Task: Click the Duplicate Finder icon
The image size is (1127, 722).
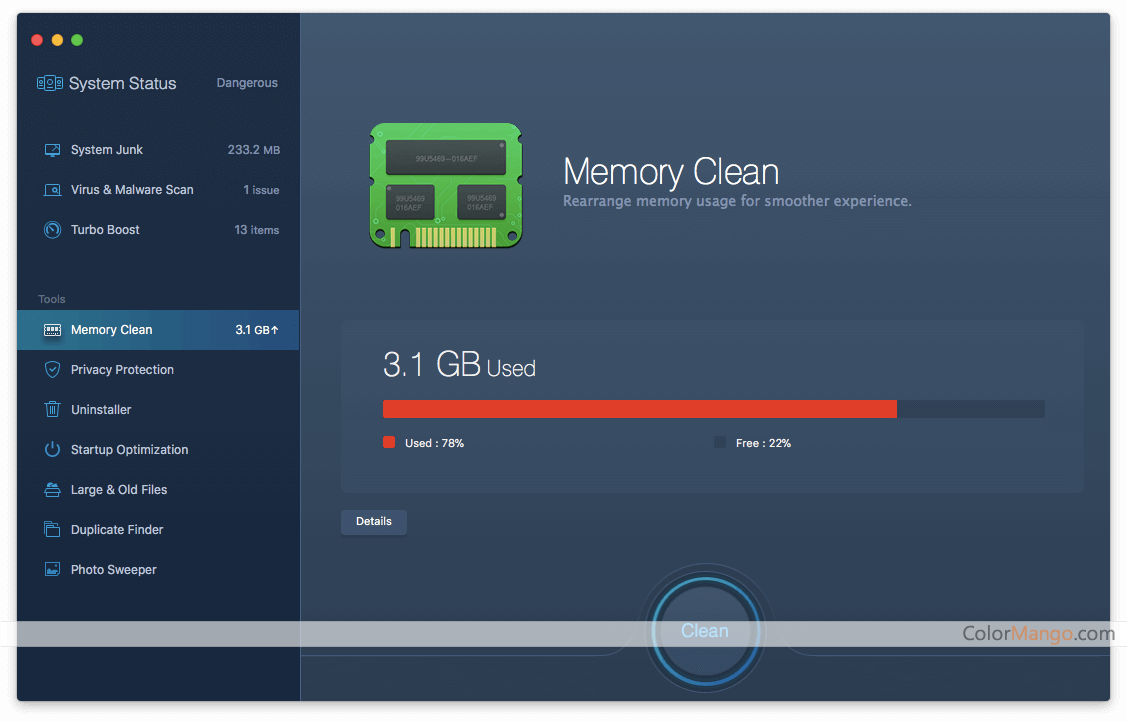Action: [53, 530]
